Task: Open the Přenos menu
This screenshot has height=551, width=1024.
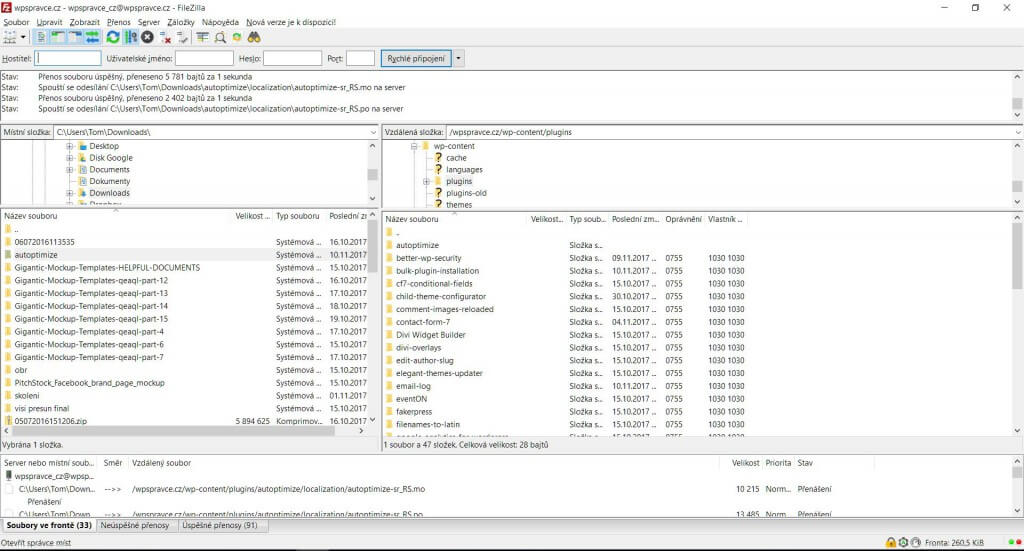Action: (119, 22)
